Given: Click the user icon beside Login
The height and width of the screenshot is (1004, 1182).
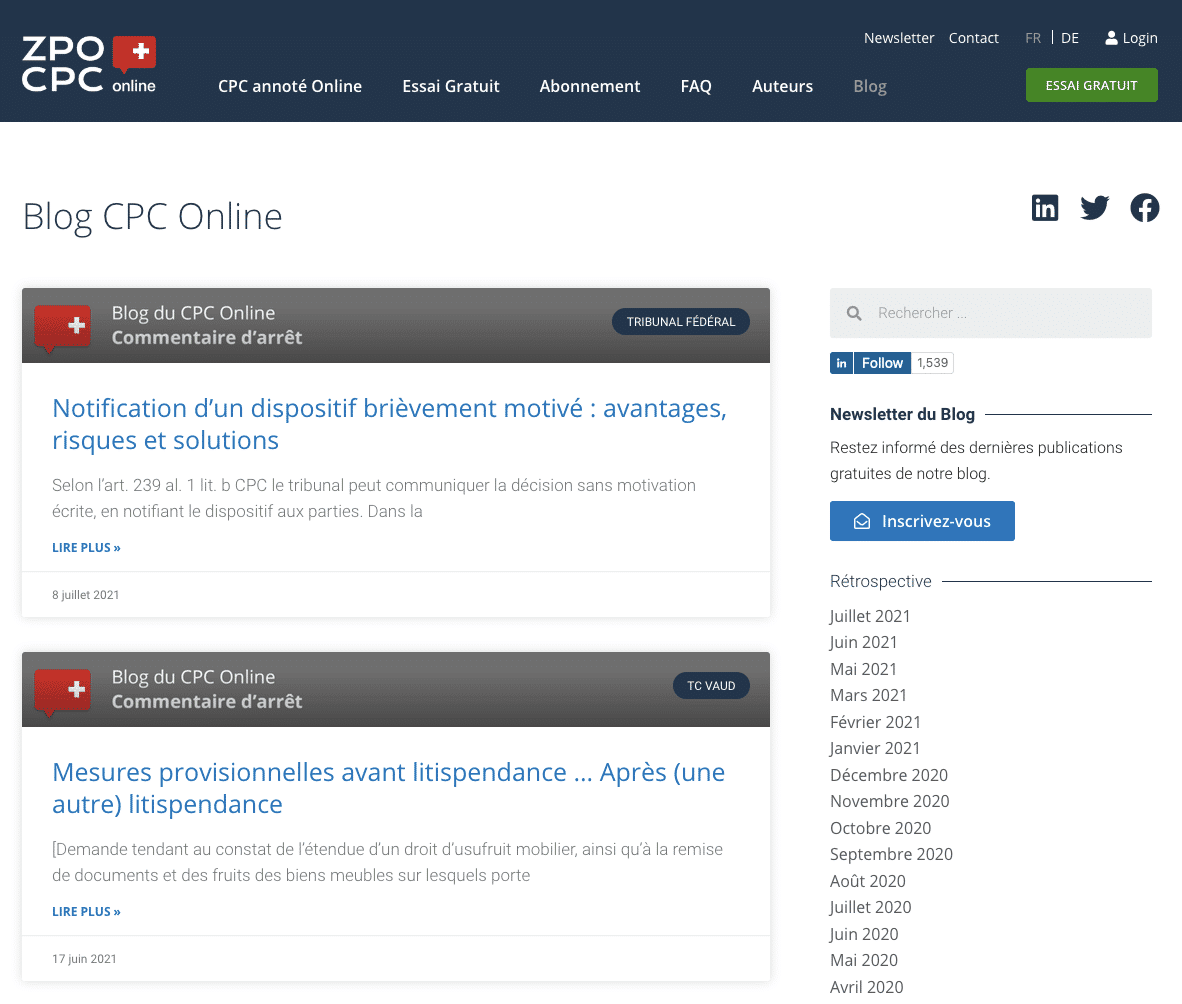Looking at the screenshot, I should [1111, 38].
